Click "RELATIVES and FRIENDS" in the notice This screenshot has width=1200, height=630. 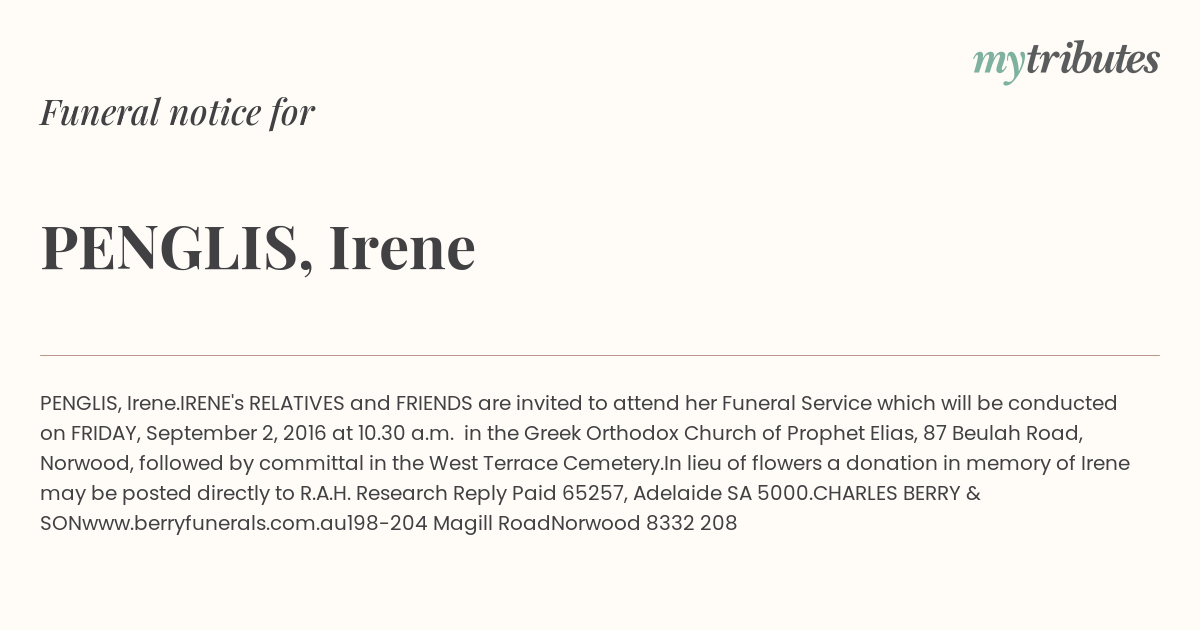[x=361, y=403]
